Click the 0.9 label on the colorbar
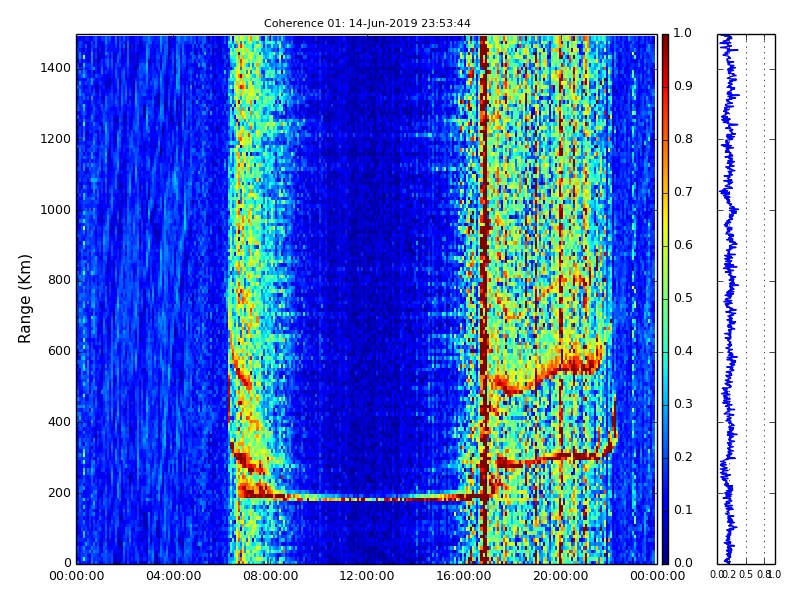This screenshot has height=600, width=800. (x=683, y=86)
